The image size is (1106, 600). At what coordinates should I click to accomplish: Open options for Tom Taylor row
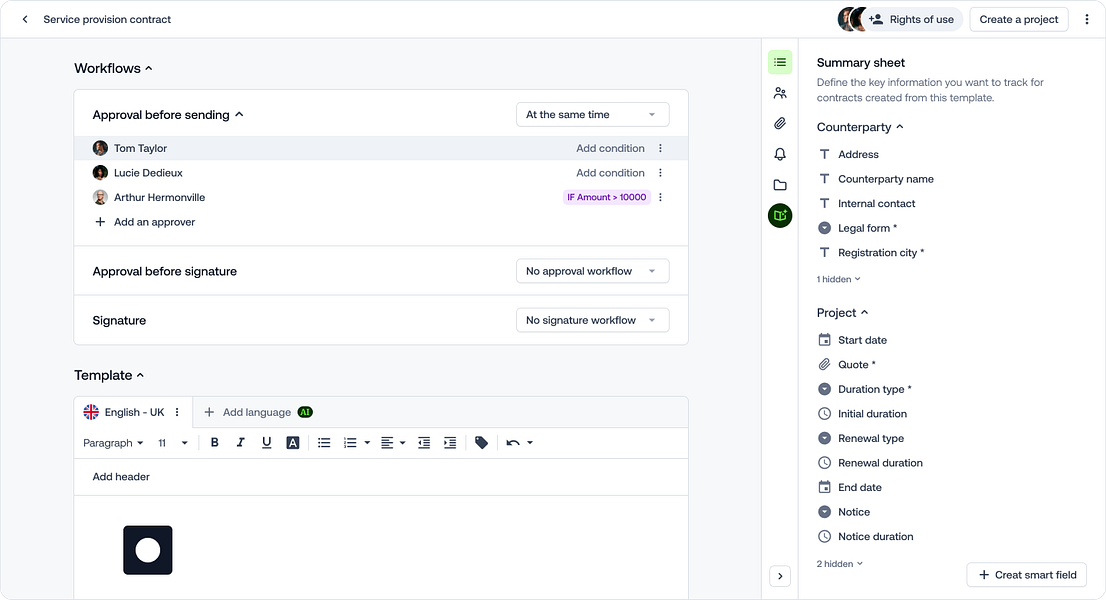point(661,148)
